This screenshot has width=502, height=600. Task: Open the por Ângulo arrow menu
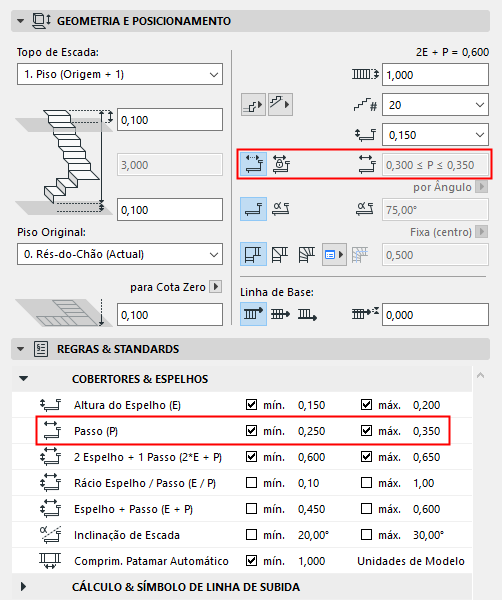tap(482, 187)
